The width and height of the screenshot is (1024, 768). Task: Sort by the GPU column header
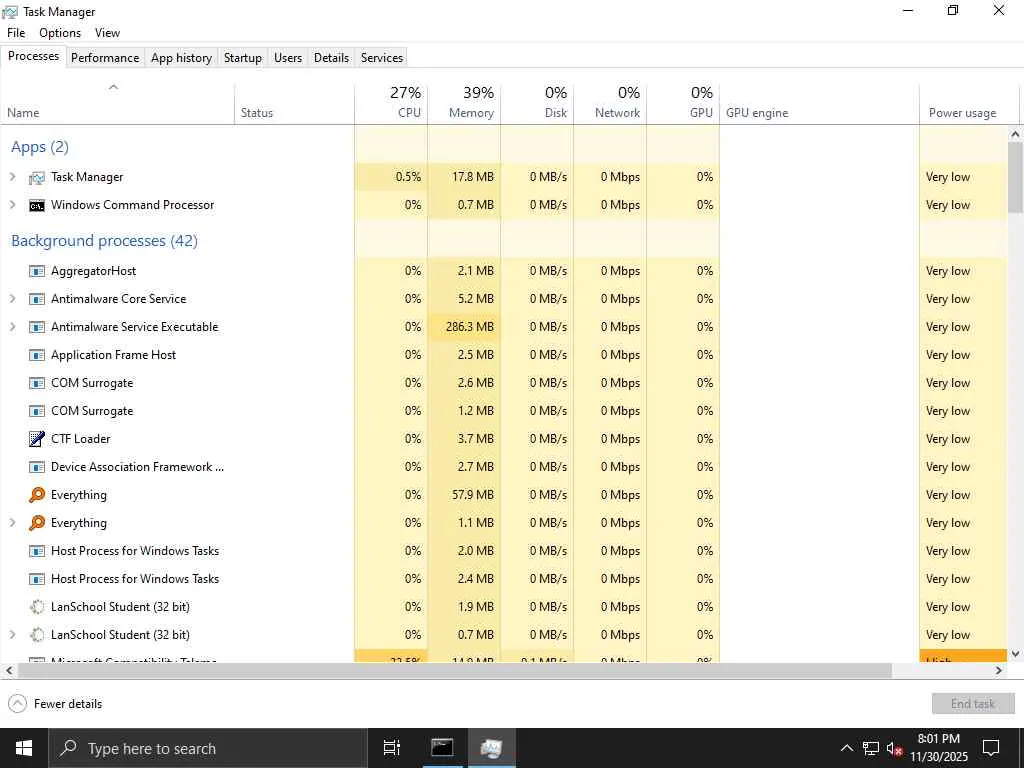[684, 104]
